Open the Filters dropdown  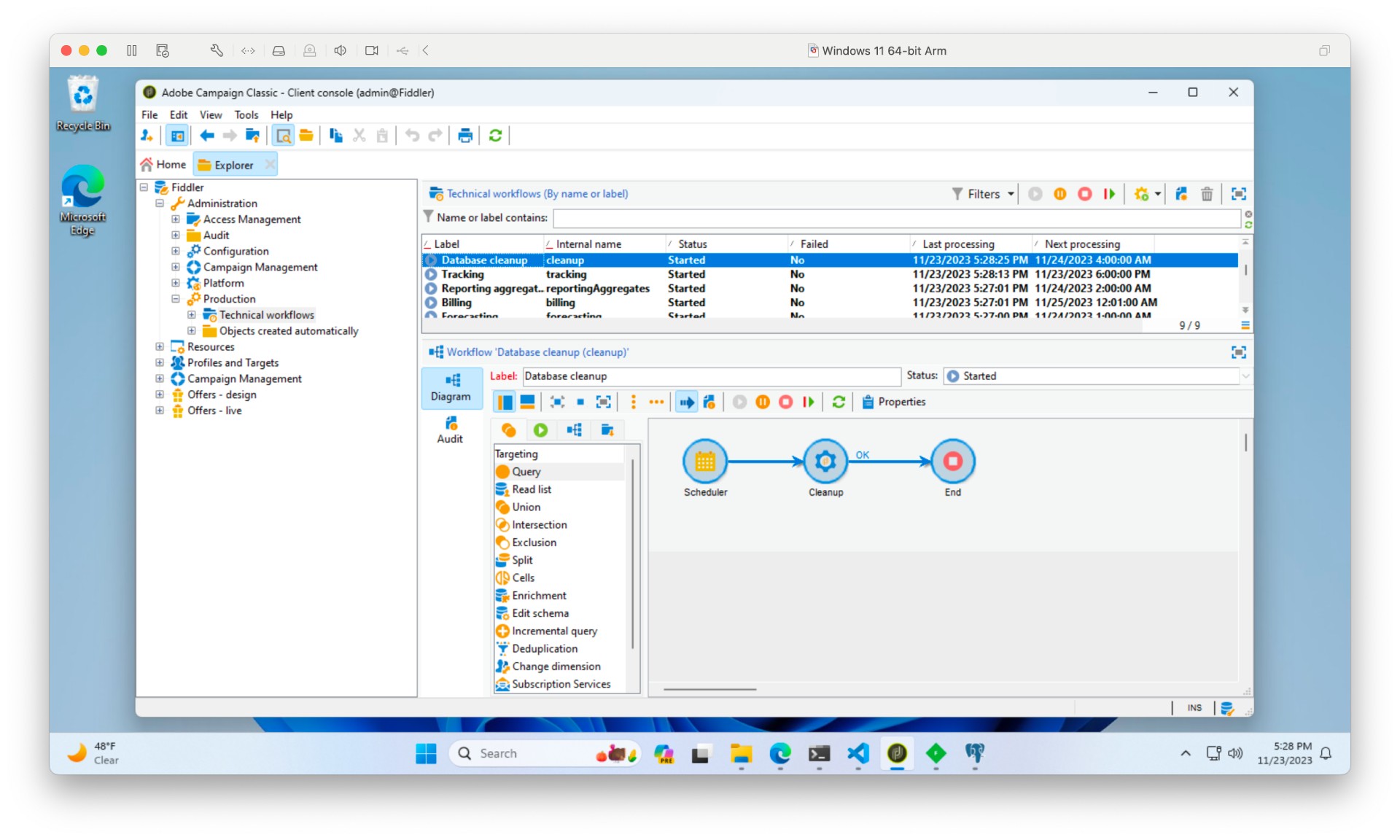click(x=983, y=194)
